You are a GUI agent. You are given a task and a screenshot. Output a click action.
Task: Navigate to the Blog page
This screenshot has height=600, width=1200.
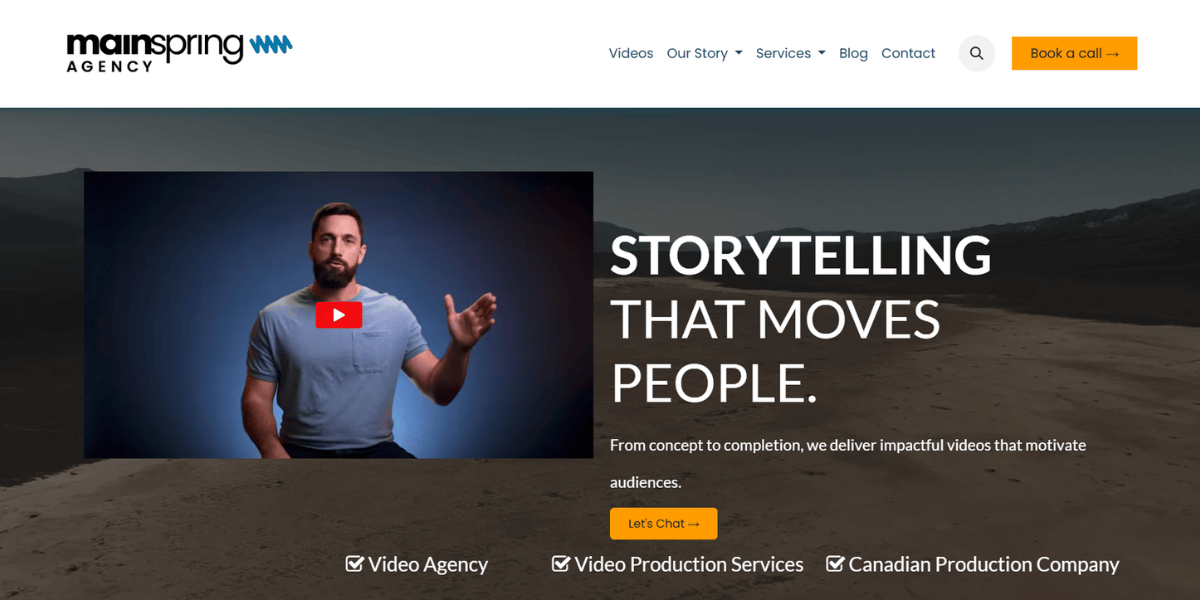point(853,53)
